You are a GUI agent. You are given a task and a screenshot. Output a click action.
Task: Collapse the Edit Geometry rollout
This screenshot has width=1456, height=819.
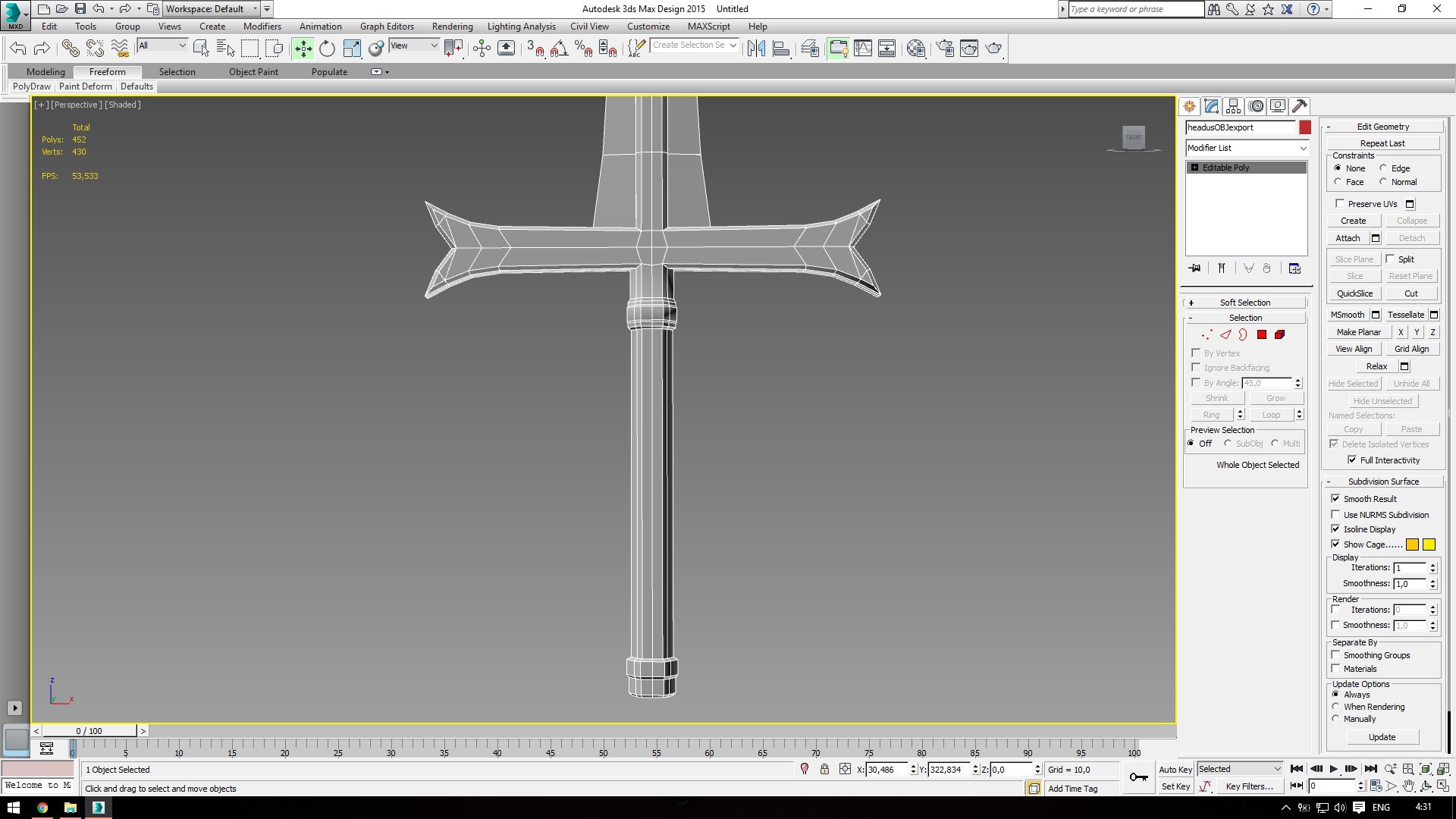click(1382, 127)
